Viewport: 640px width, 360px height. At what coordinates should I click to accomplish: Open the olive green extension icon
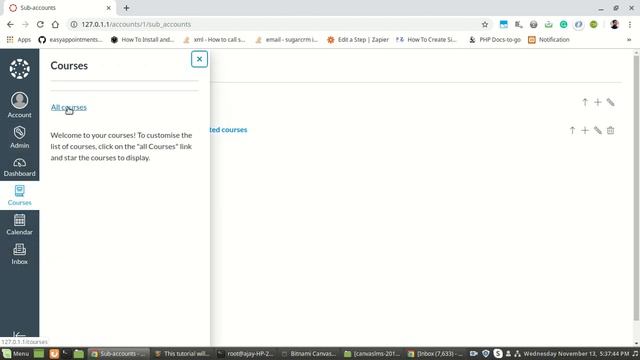[593, 24]
